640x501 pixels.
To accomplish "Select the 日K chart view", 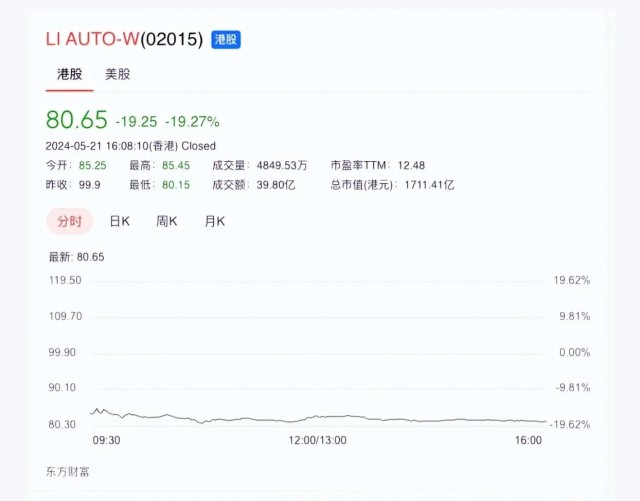I will [120, 221].
